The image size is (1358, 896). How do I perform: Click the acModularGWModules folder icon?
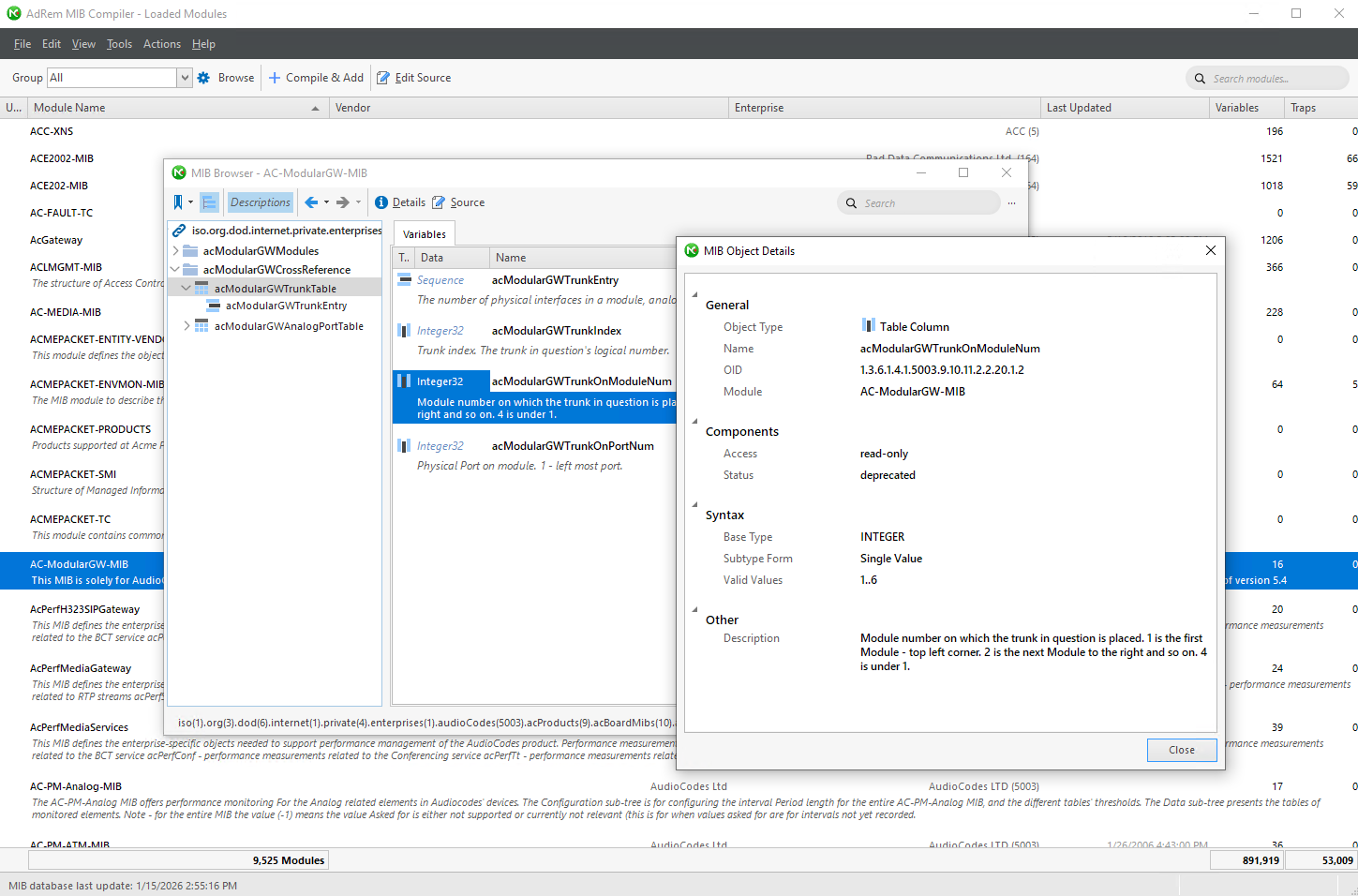point(190,251)
